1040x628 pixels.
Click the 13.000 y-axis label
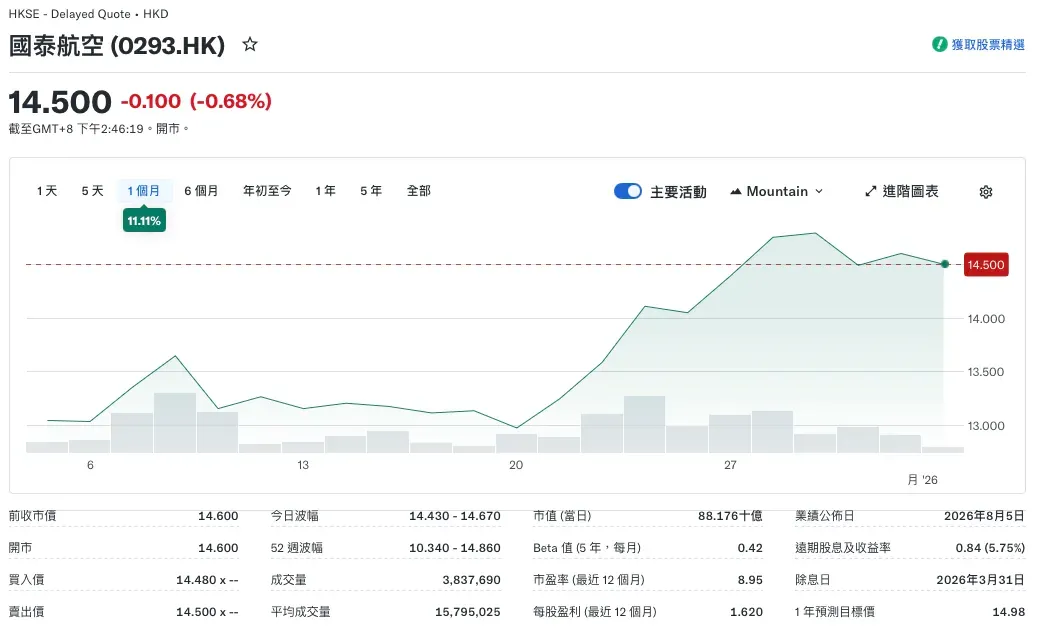point(986,426)
